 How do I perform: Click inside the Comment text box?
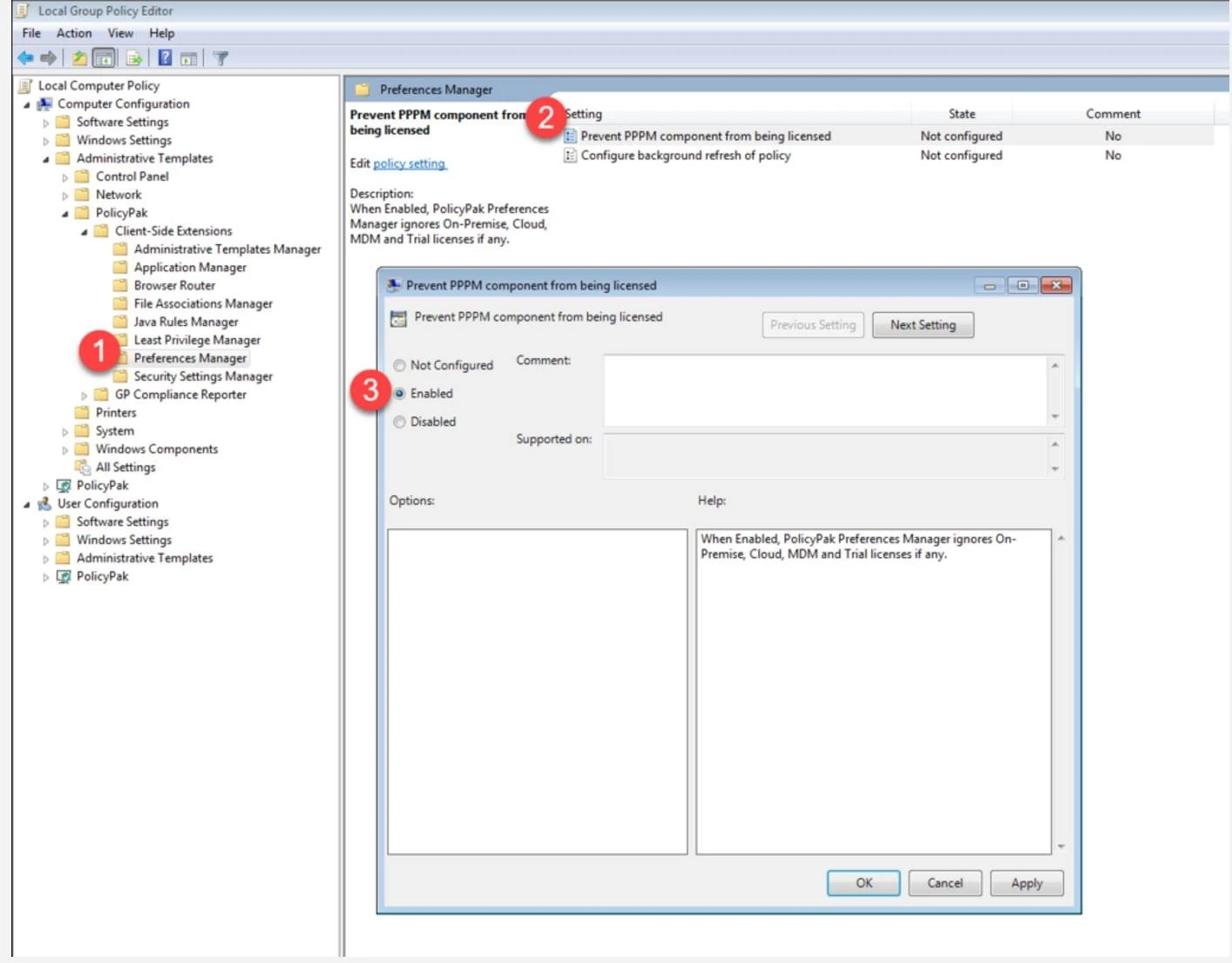coord(823,390)
